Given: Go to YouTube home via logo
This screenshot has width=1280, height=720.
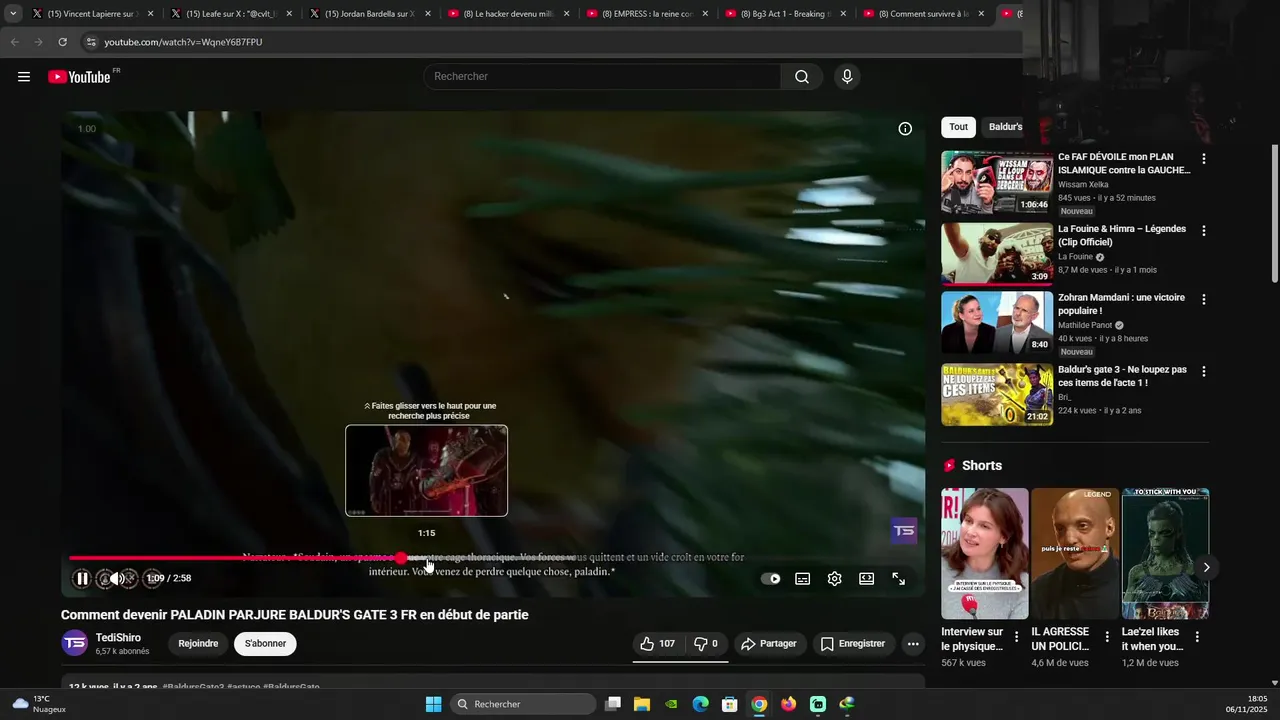Looking at the screenshot, I should coord(80,77).
